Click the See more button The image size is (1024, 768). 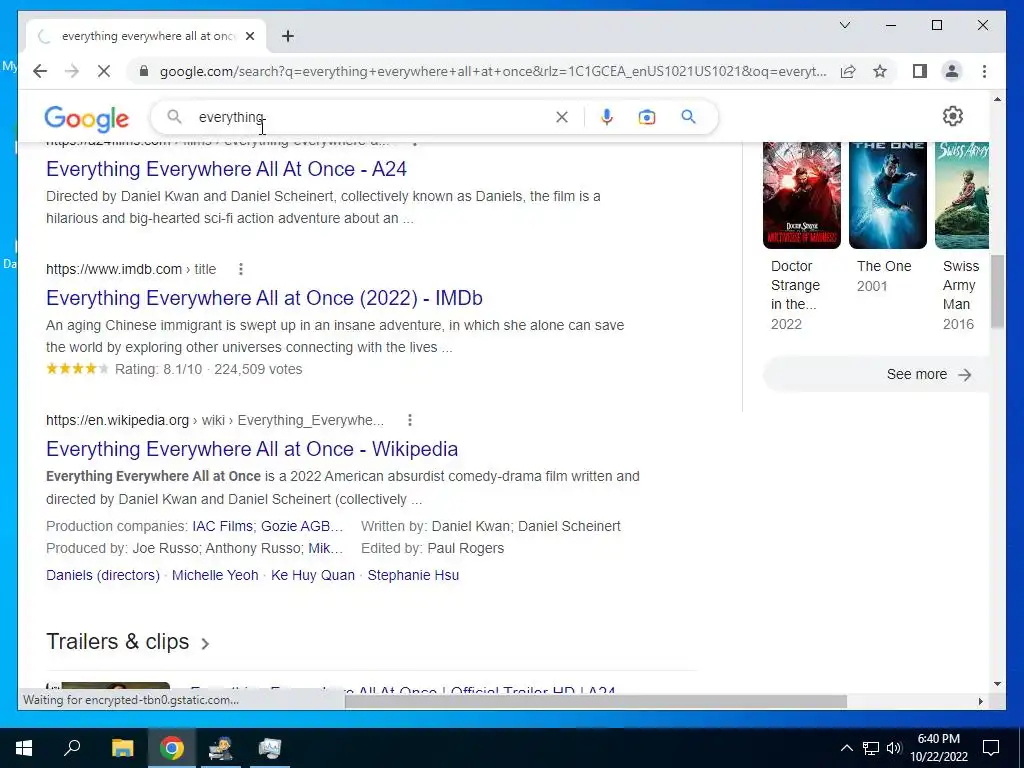pyautogui.click(x=876, y=374)
